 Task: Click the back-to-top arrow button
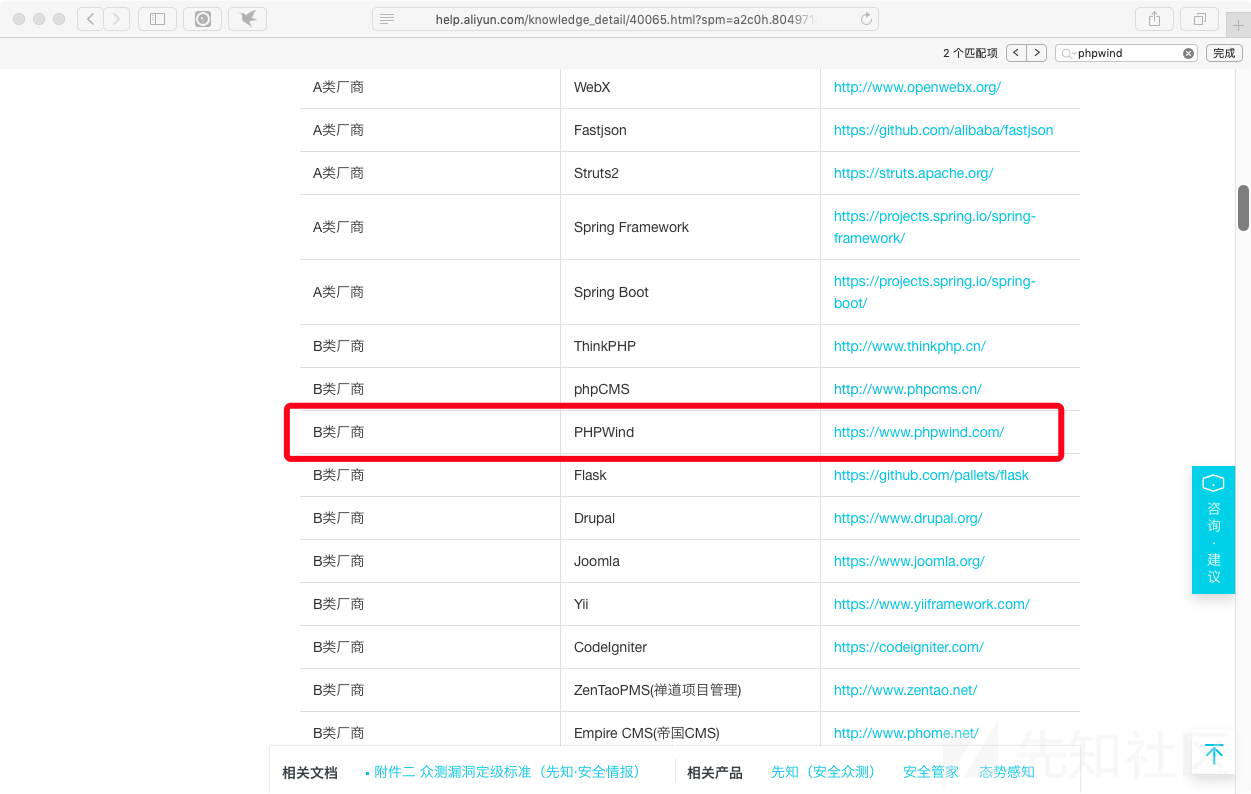click(1214, 754)
